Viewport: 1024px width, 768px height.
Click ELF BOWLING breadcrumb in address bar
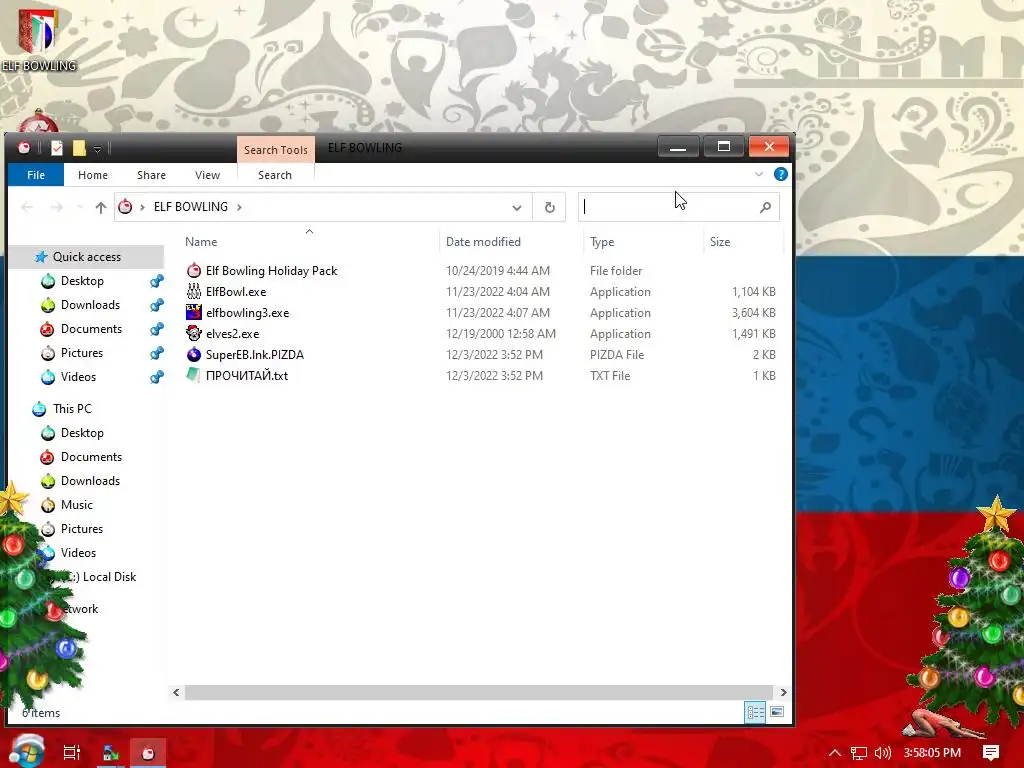(x=191, y=207)
